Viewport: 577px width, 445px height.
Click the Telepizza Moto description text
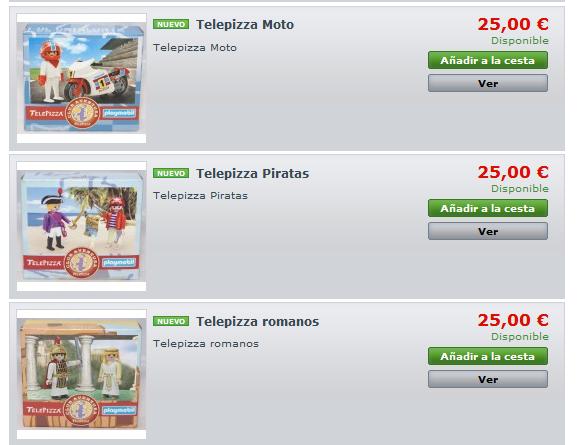(195, 47)
